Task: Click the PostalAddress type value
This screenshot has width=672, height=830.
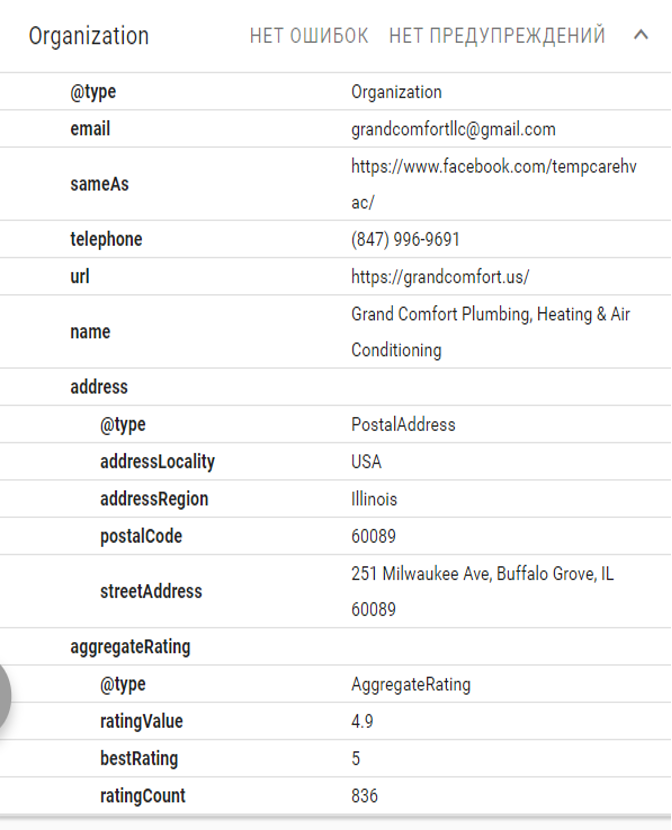Action: [403, 425]
